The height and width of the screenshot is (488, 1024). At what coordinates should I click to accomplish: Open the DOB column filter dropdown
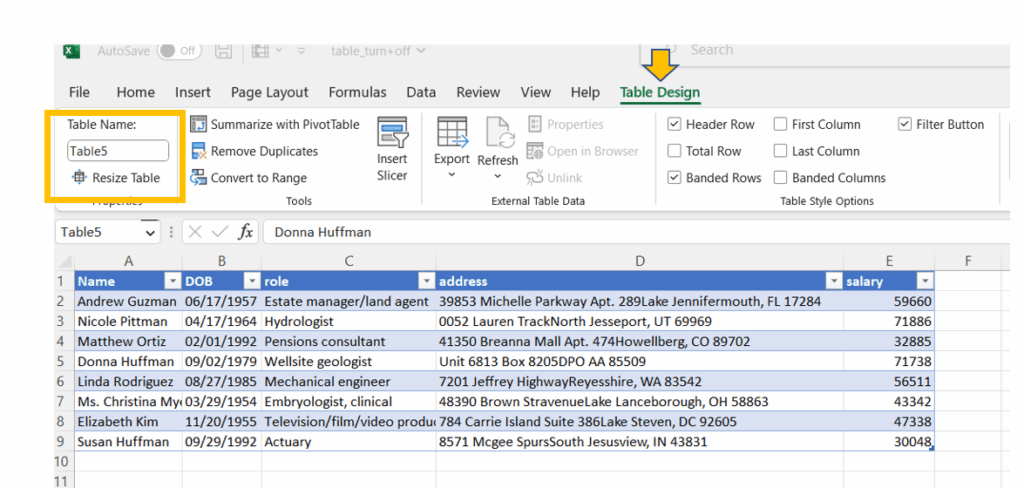[252, 282]
